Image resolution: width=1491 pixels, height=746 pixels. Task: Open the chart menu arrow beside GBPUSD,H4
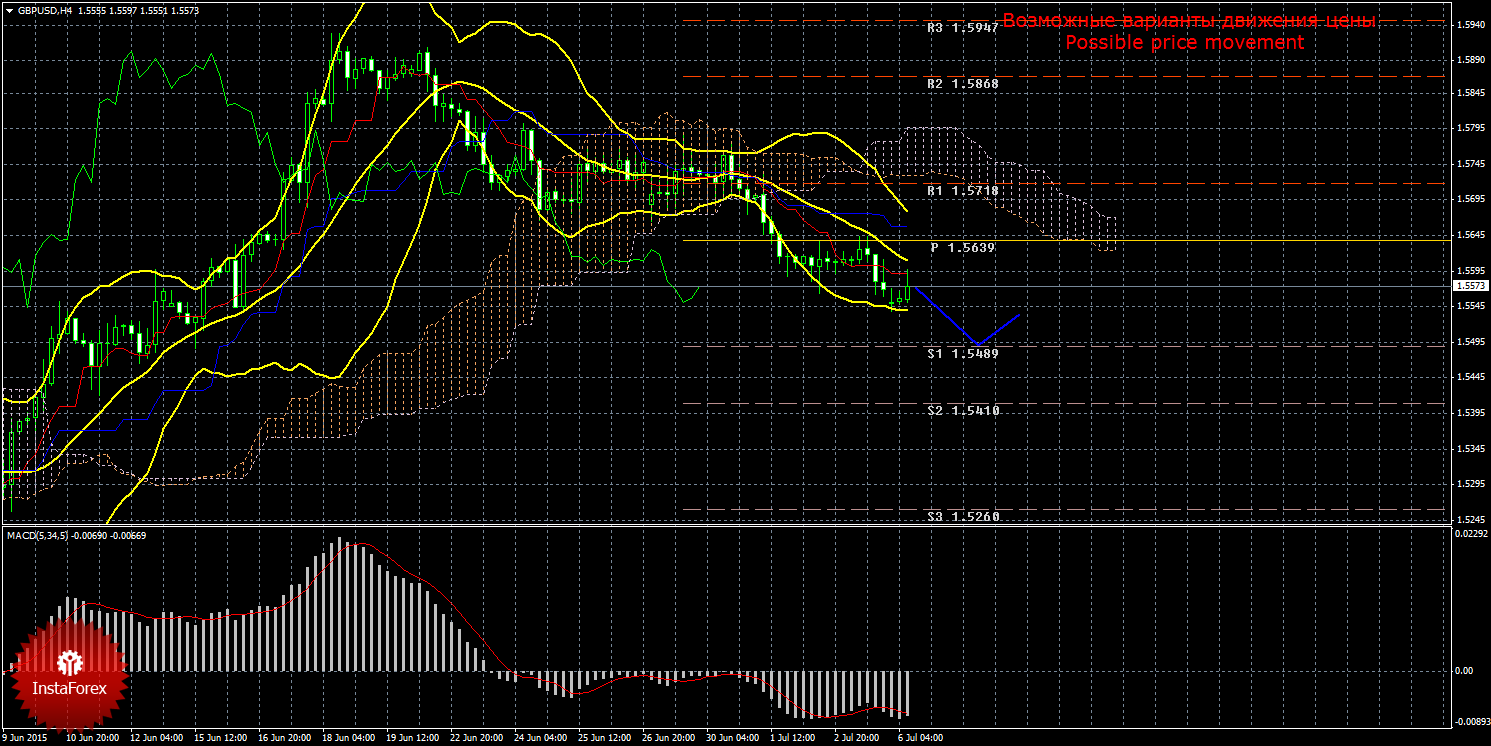[9, 10]
